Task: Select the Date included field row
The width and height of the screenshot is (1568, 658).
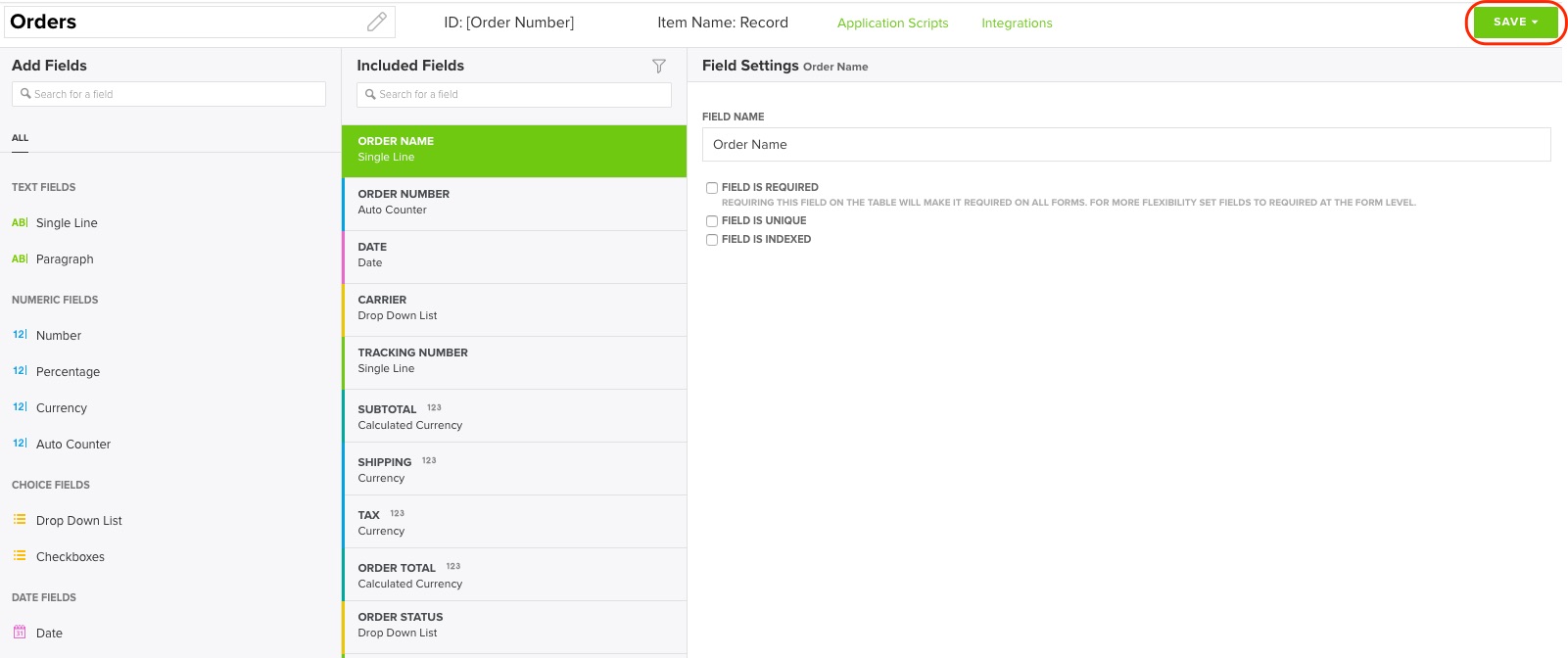Action: 514,257
